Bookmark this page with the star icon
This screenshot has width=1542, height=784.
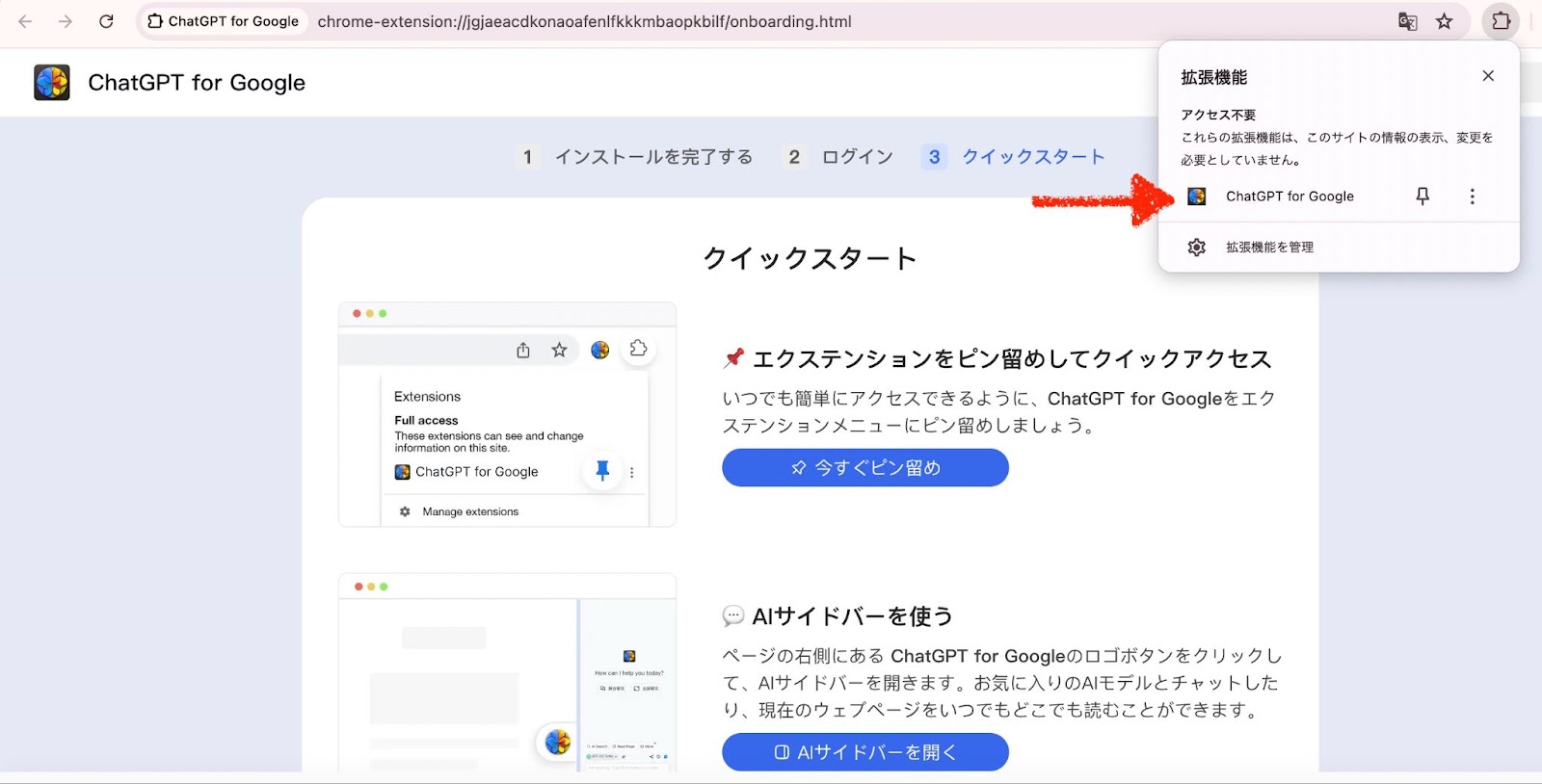pos(1444,21)
